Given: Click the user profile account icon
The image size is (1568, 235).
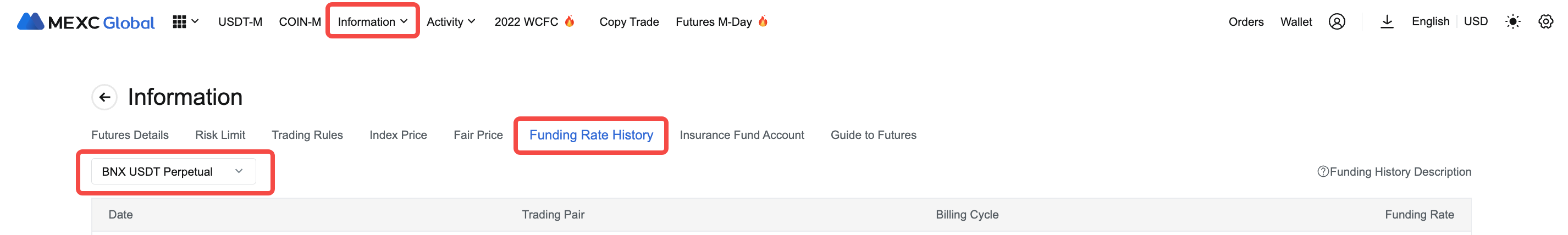Looking at the screenshot, I should pos(1337,22).
